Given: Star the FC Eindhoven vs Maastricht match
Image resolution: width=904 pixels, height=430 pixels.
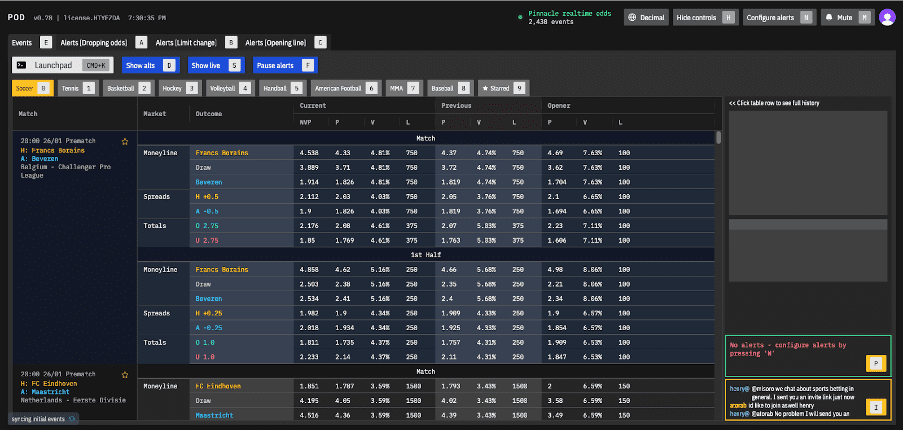Looking at the screenshot, I should pos(125,375).
